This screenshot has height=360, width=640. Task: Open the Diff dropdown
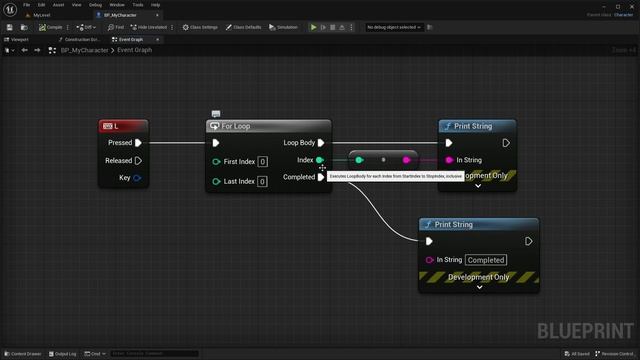point(86,27)
